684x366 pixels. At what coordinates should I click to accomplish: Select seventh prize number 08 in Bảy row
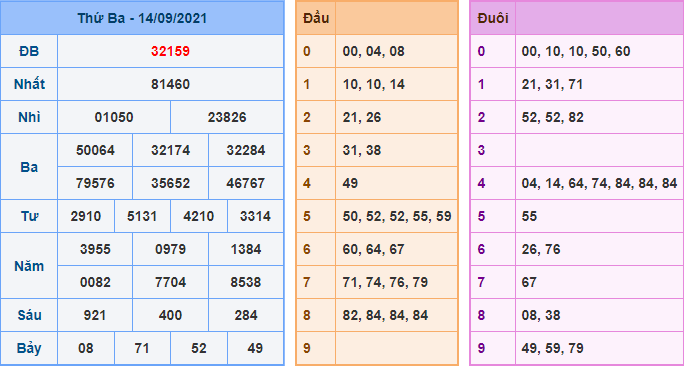(x=86, y=349)
